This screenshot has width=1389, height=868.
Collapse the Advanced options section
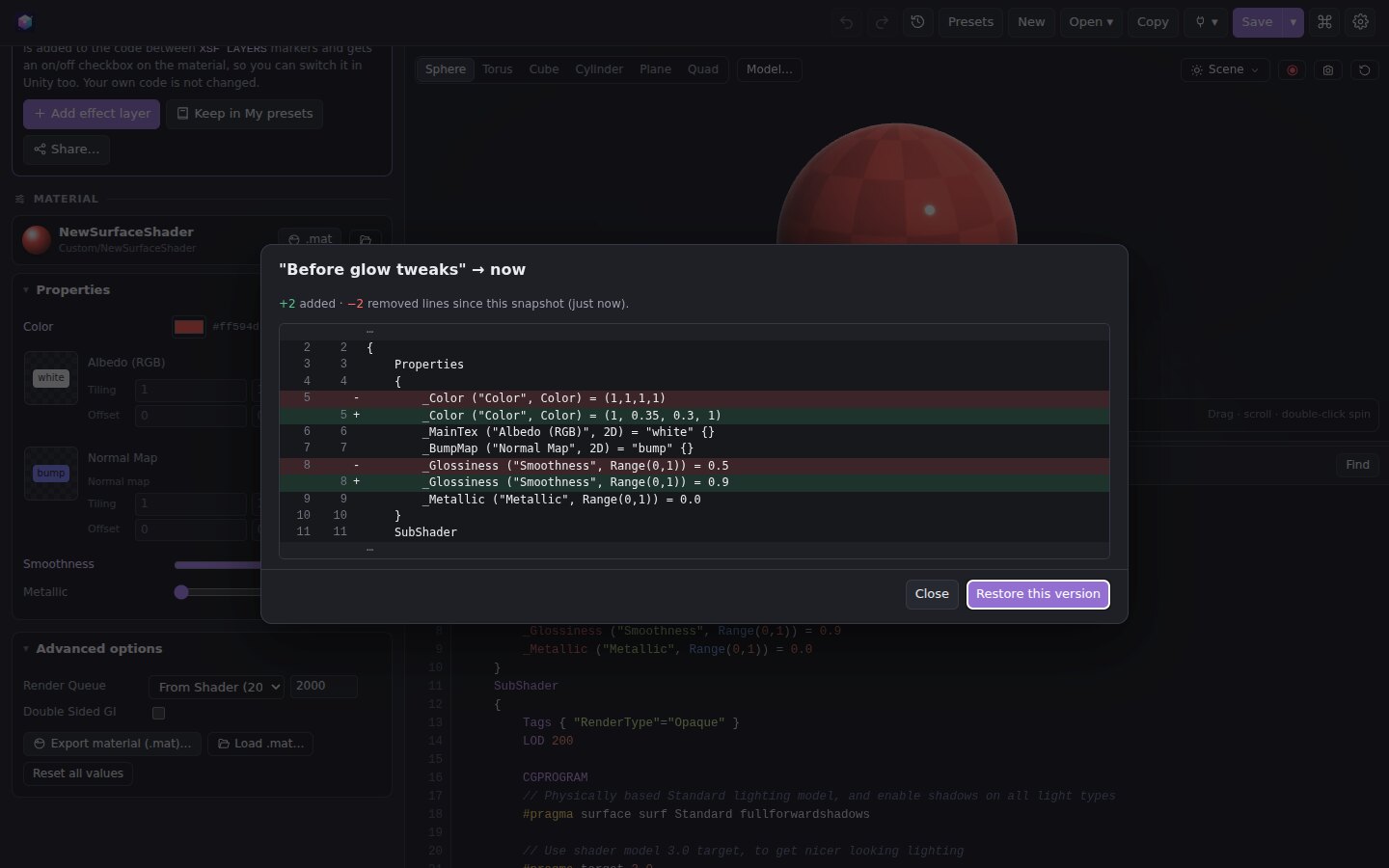92,649
